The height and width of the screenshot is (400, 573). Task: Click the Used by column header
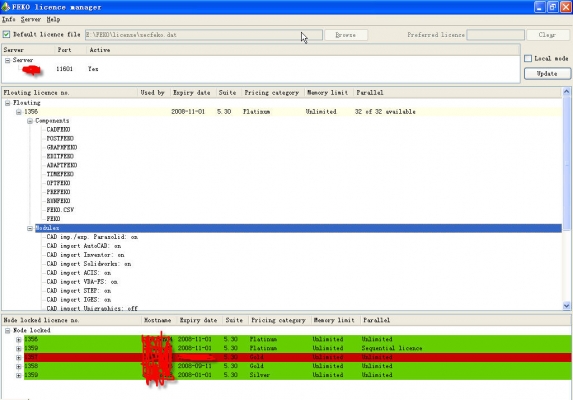[152, 93]
